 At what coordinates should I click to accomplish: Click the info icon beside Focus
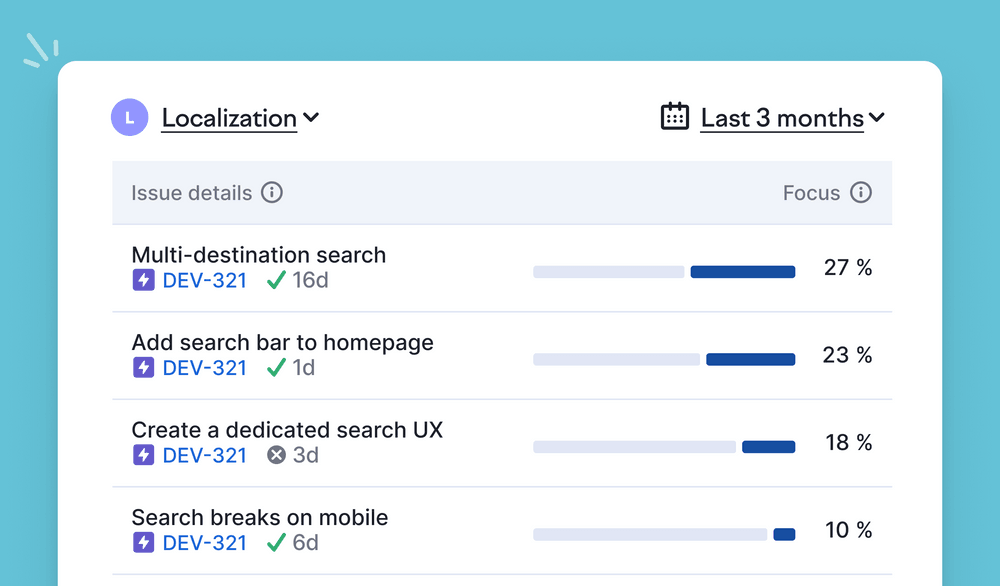pyautogui.click(x=861, y=193)
